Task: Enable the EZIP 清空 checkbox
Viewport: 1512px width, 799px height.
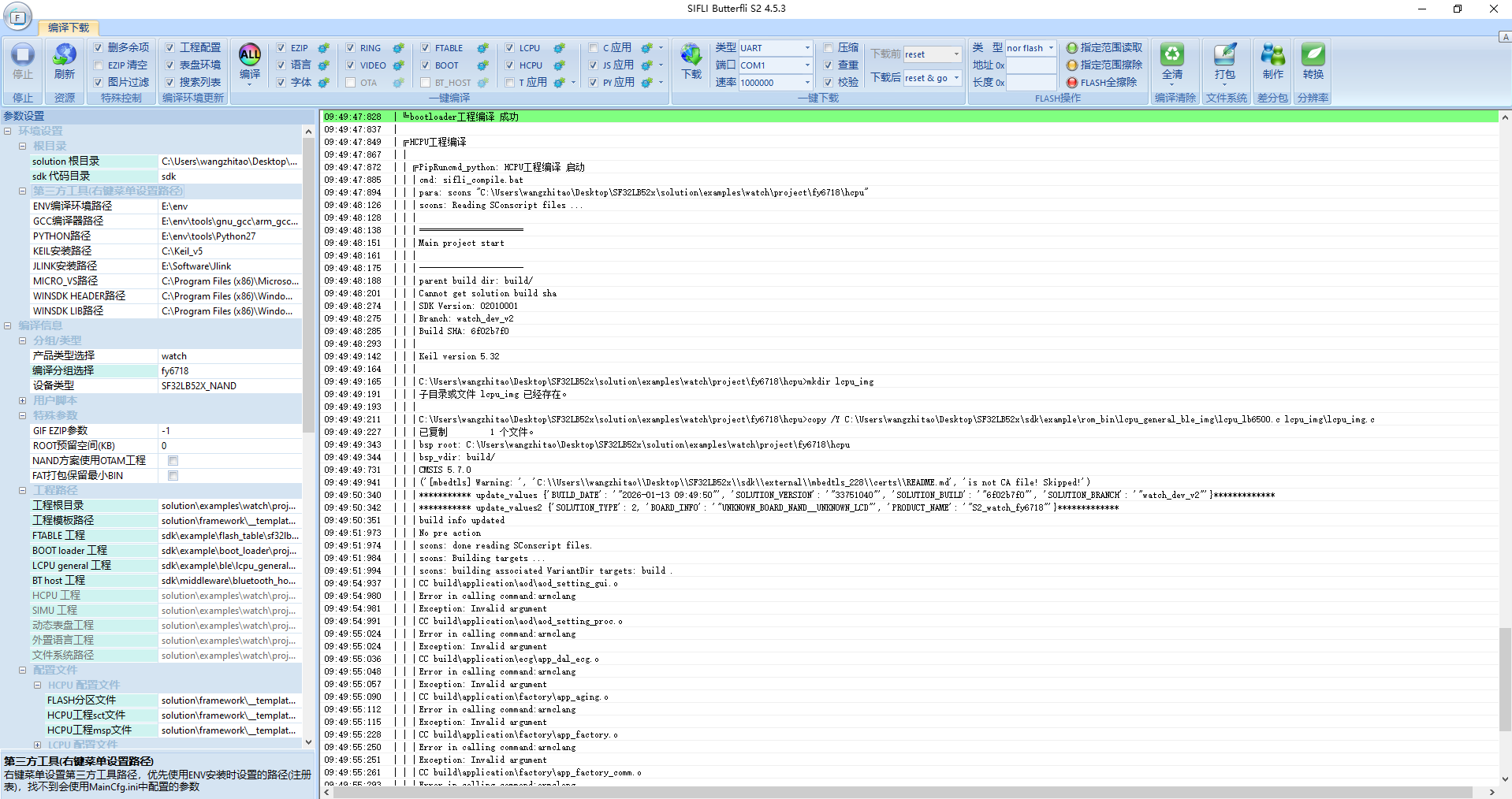Action: (99, 65)
